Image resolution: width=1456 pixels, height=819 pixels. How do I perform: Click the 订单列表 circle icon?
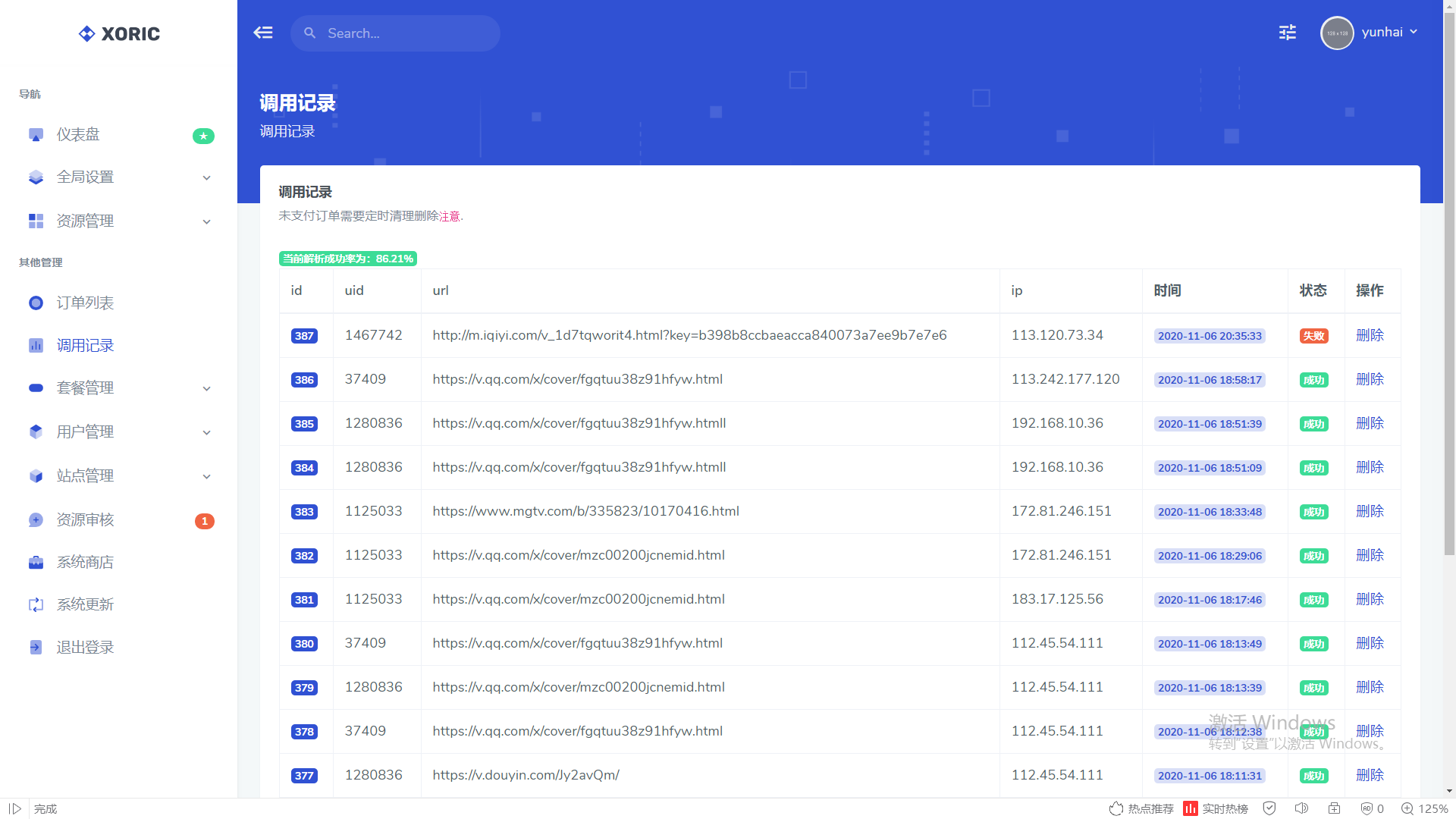[x=36, y=303]
